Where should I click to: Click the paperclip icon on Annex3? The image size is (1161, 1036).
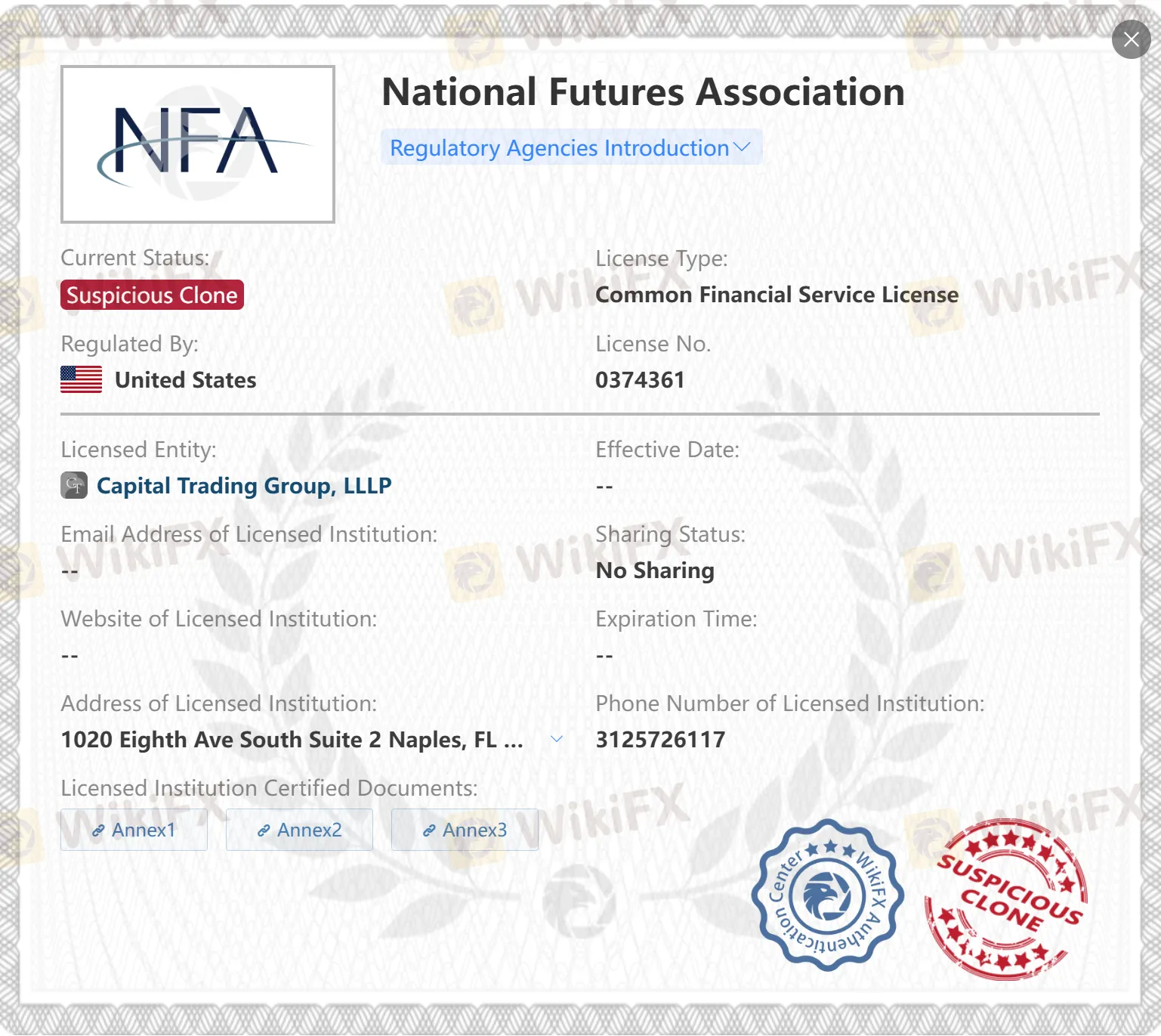coord(428,829)
